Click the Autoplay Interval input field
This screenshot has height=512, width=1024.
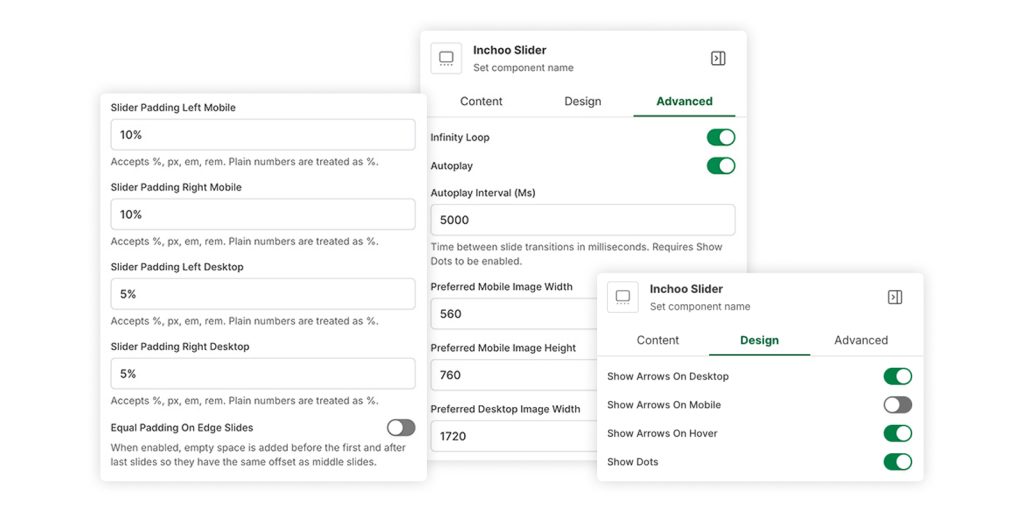click(582, 220)
